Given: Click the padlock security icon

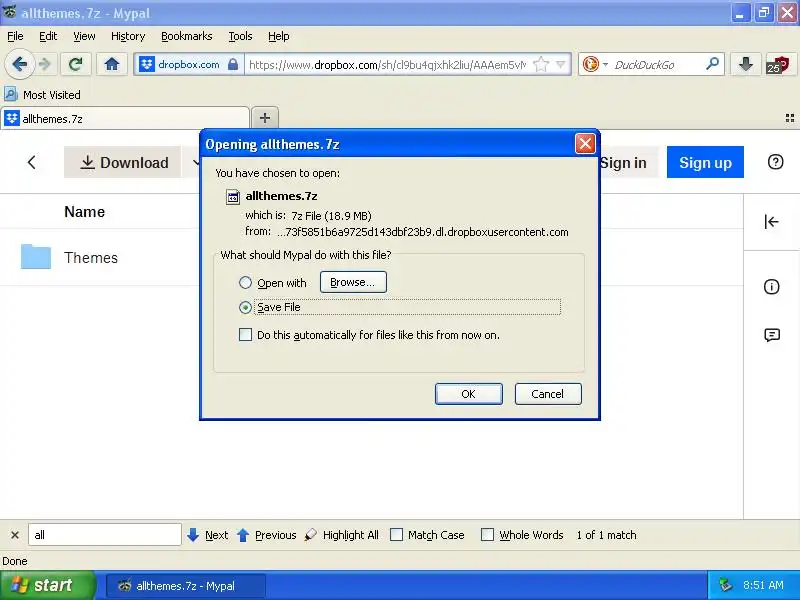Looking at the screenshot, I should (x=233, y=64).
